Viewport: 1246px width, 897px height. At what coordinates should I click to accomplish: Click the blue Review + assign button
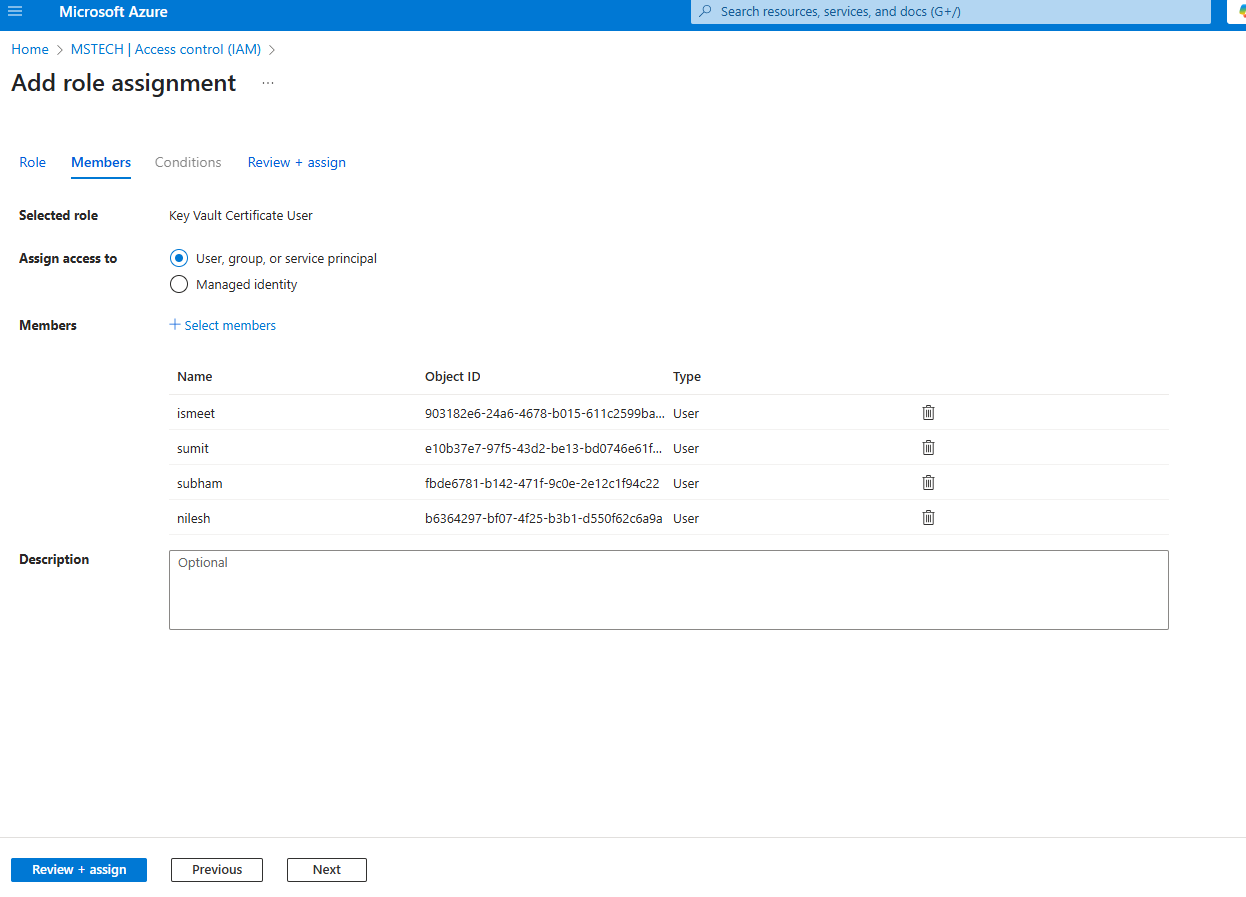(79, 870)
